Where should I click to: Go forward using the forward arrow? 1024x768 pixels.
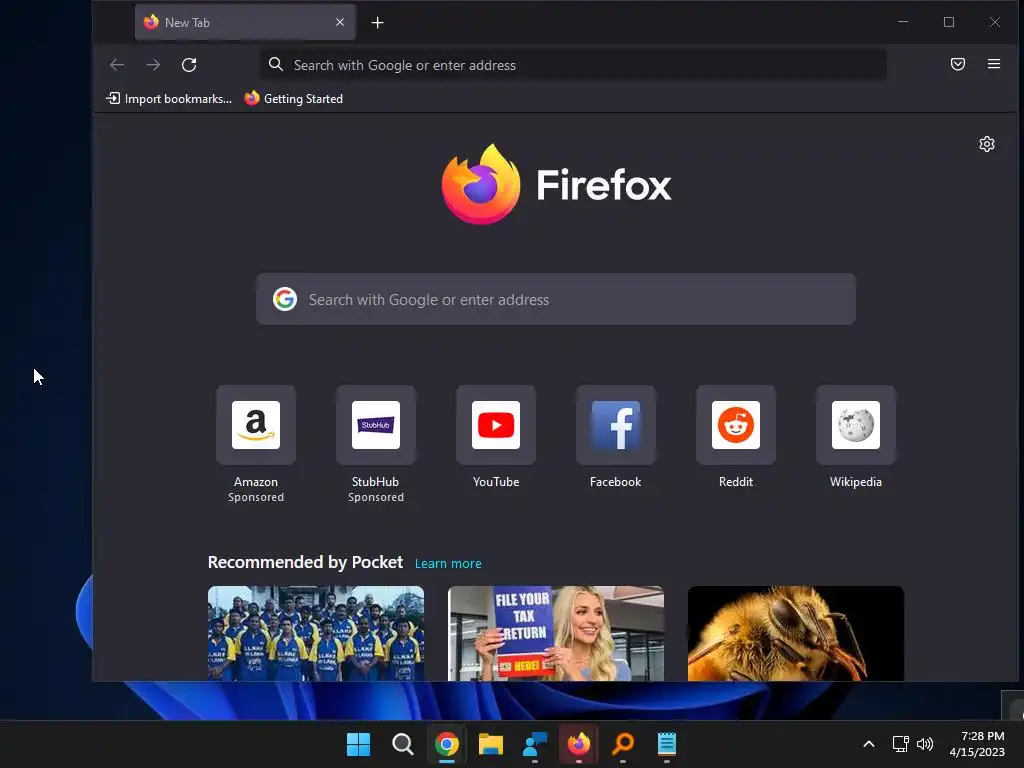point(153,65)
